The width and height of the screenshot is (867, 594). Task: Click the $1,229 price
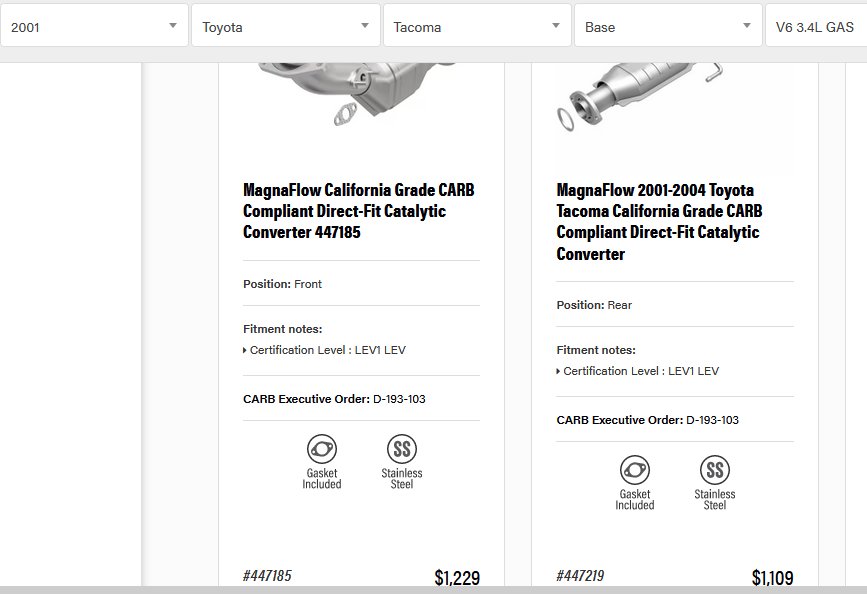click(457, 577)
